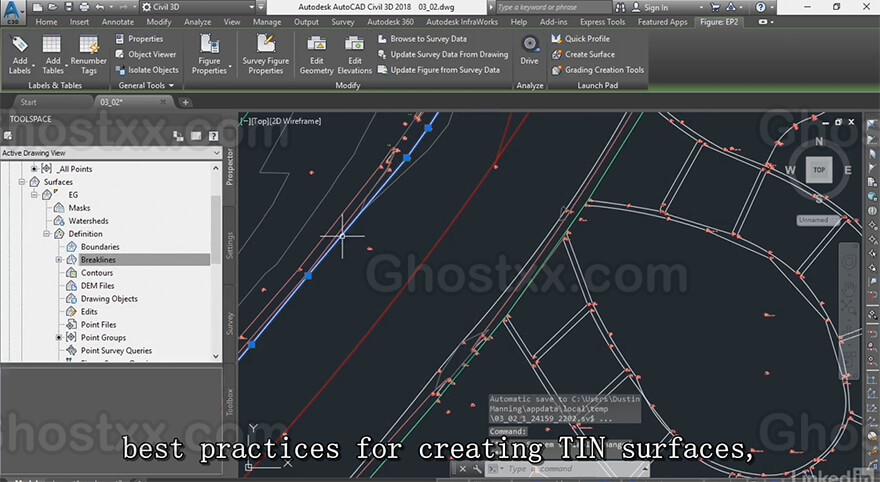Click Add Tables tool
The image size is (880, 482).
click(x=52, y=54)
